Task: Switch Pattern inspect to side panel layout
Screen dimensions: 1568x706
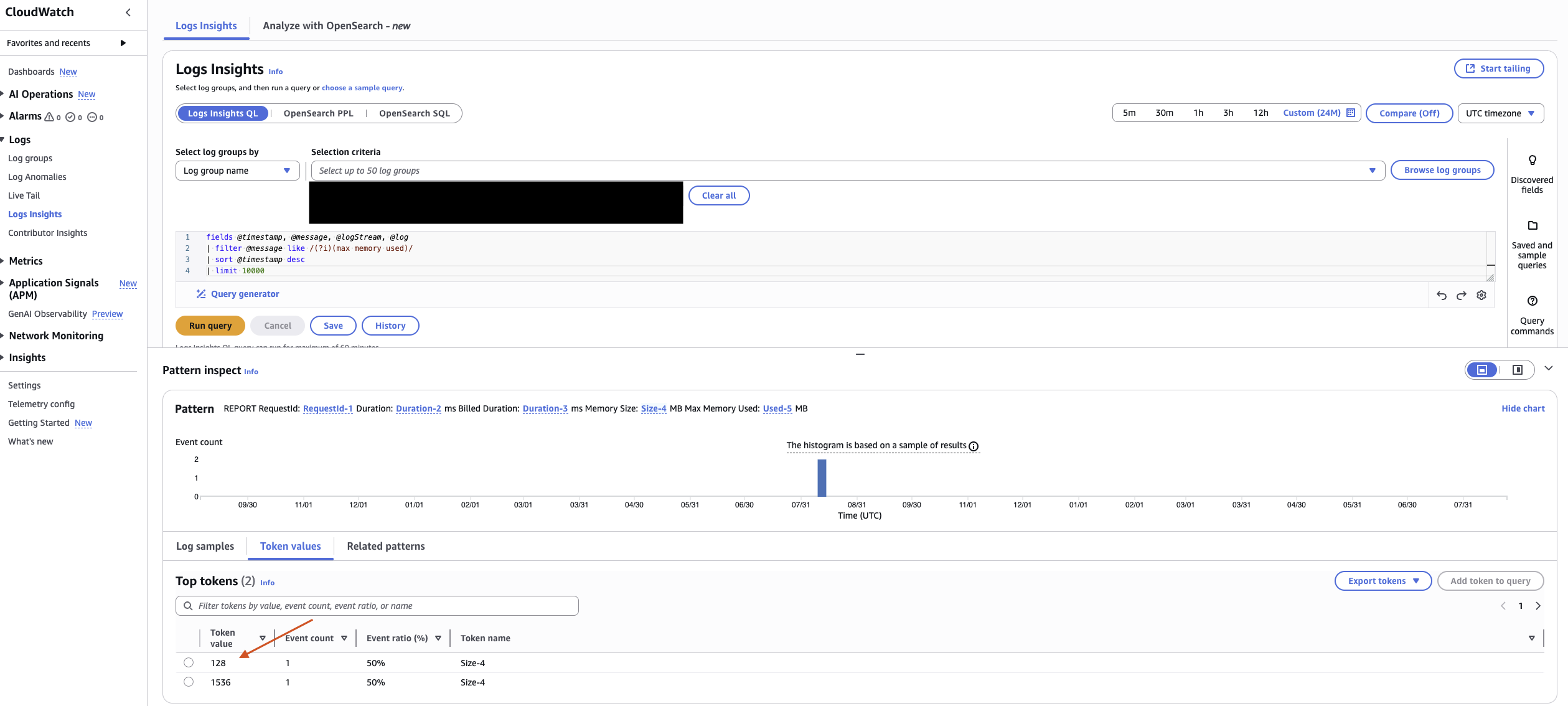Action: [1518, 369]
